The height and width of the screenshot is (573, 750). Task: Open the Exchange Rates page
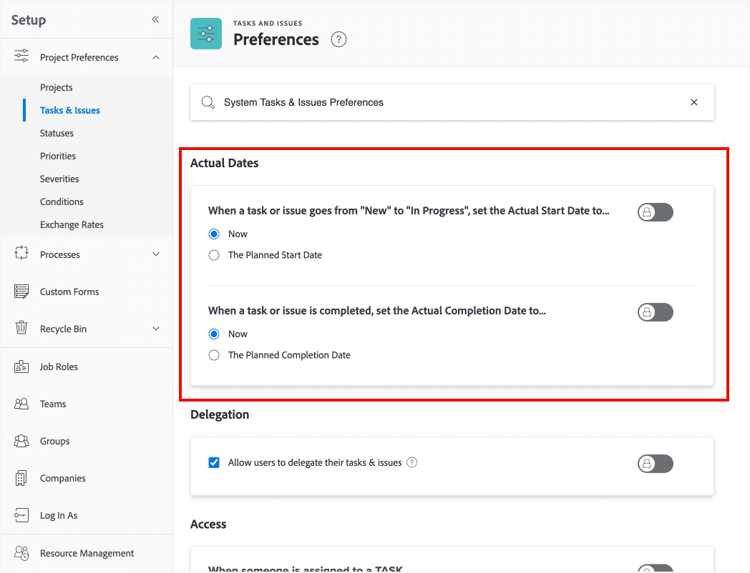point(72,225)
